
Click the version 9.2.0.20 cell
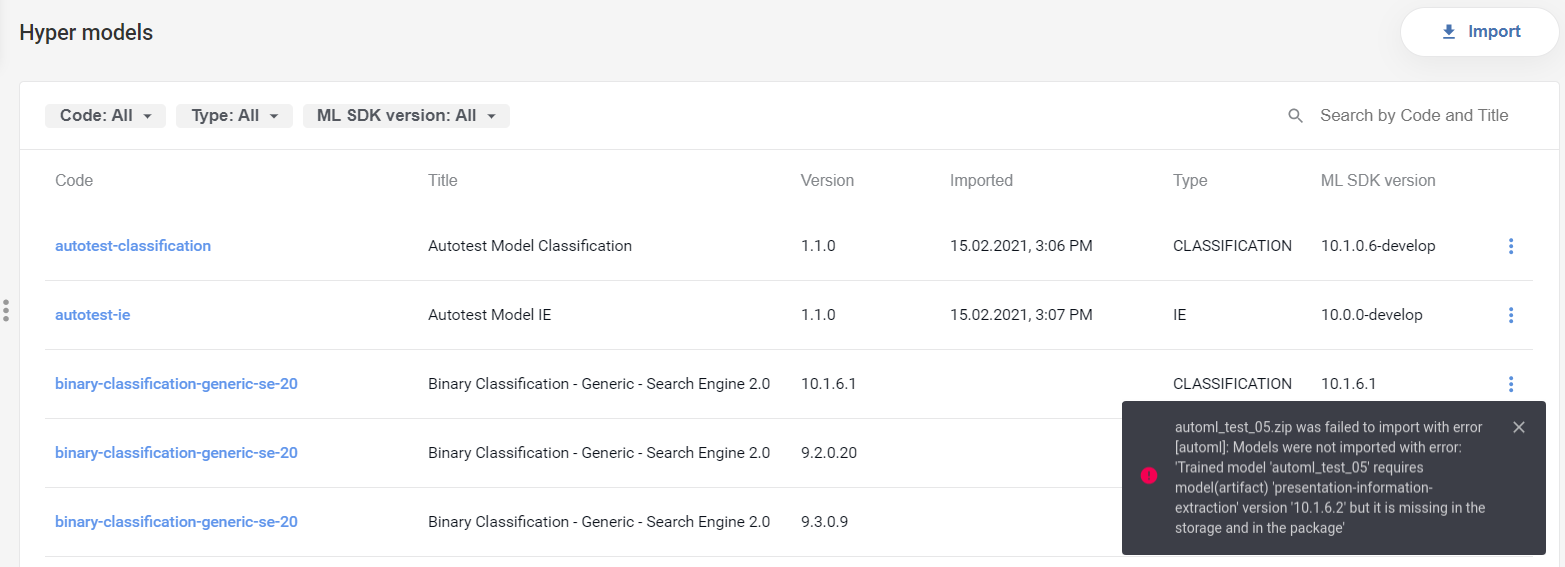click(829, 453)
